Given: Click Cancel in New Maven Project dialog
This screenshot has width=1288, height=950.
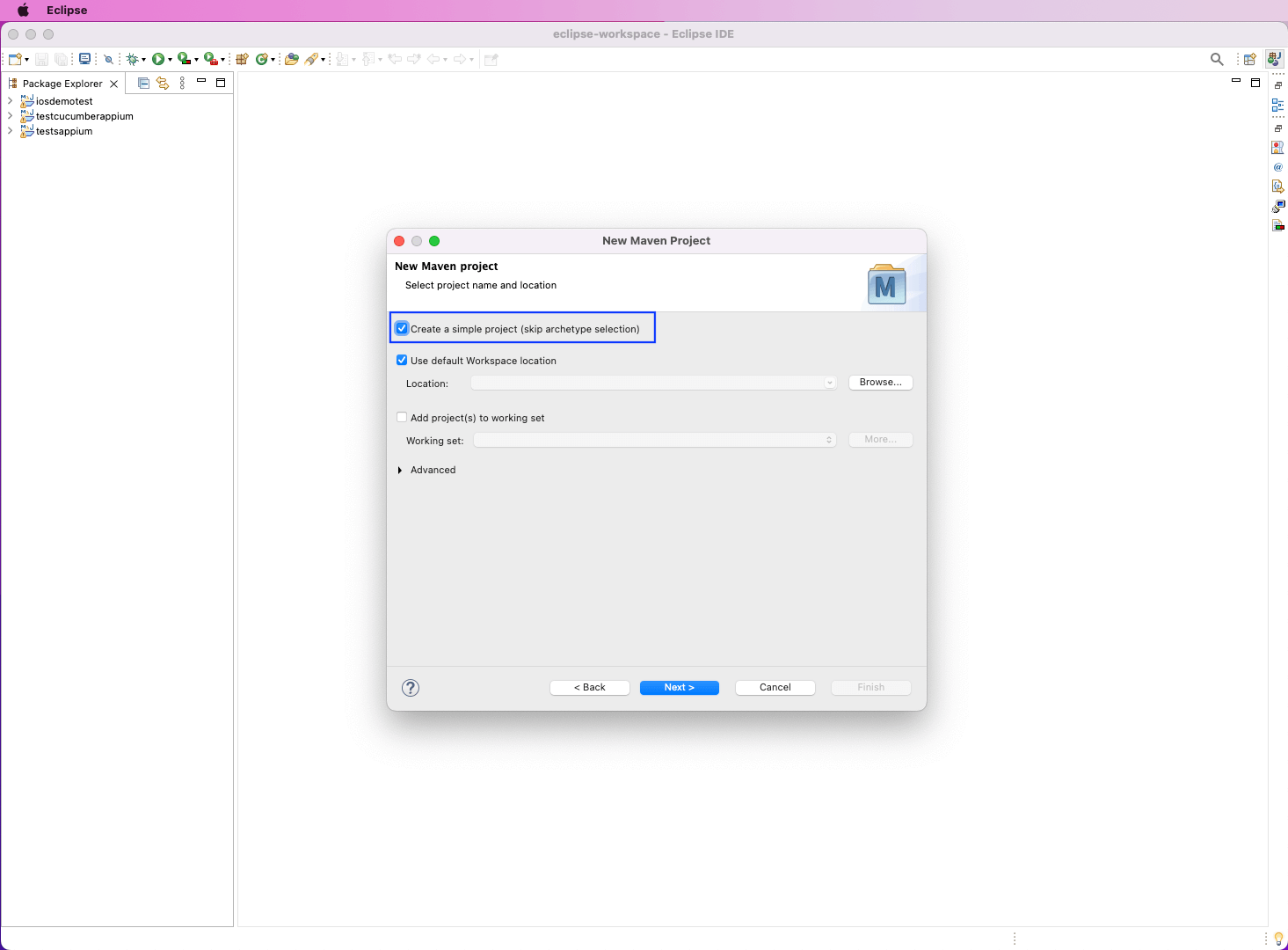Looking at the screenshot, I should pyautogui.click(x=775, y=688).
